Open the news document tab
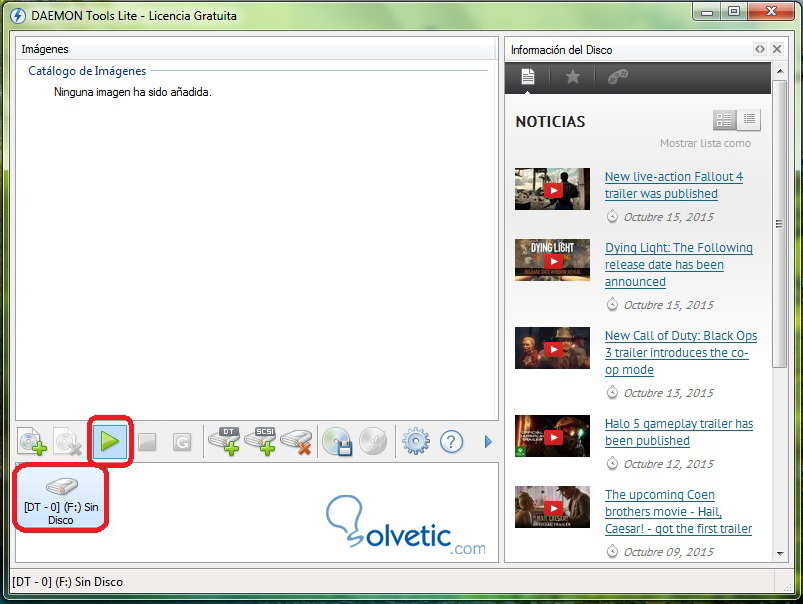The image size is (803, 604). [527, 77]
